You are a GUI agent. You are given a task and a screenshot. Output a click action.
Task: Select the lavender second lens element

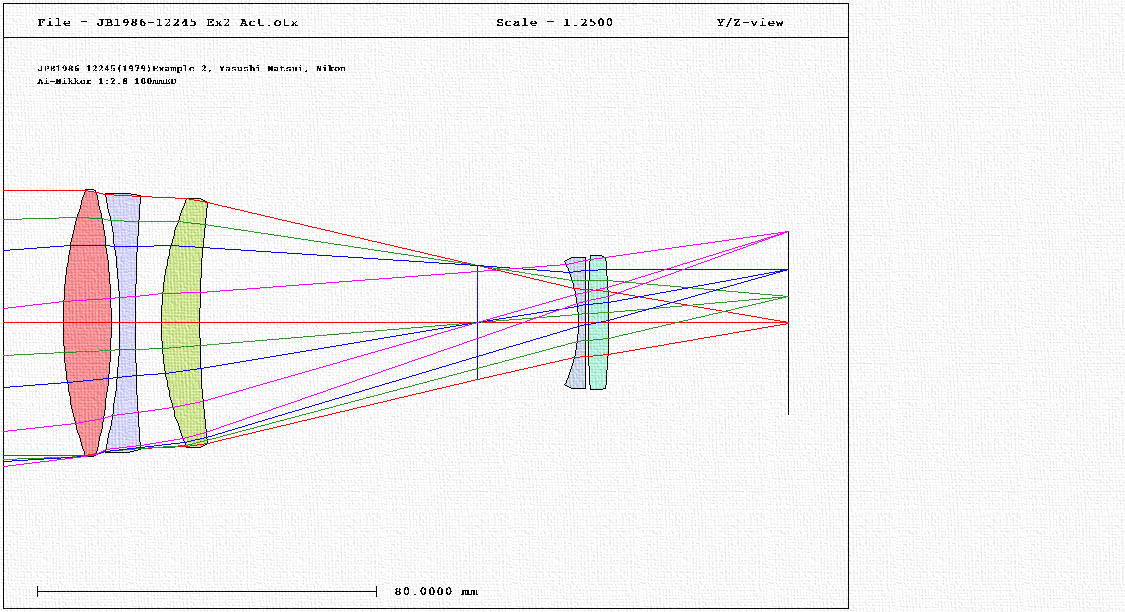point(126,323)
